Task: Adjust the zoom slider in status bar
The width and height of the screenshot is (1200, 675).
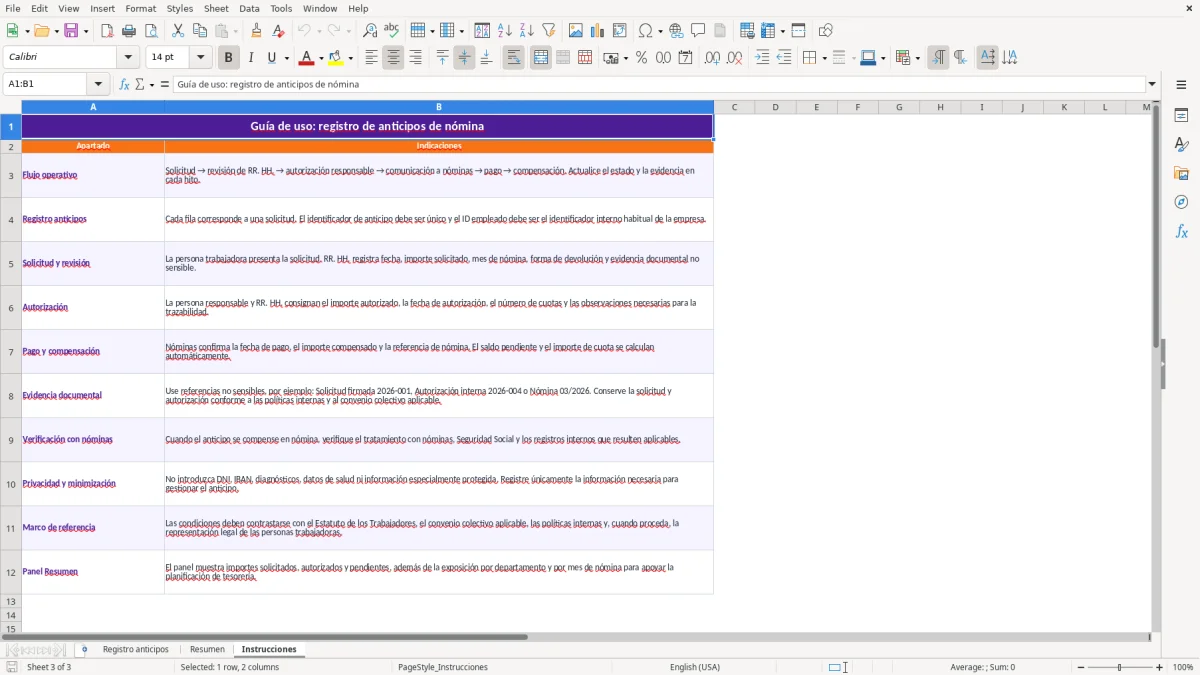Action: (1120, 667)
